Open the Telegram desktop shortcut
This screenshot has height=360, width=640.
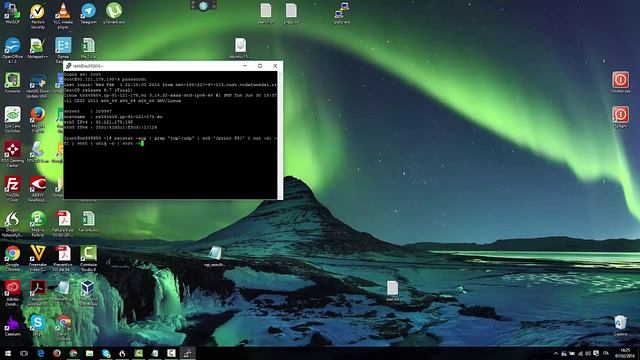[x=88, y=13]
